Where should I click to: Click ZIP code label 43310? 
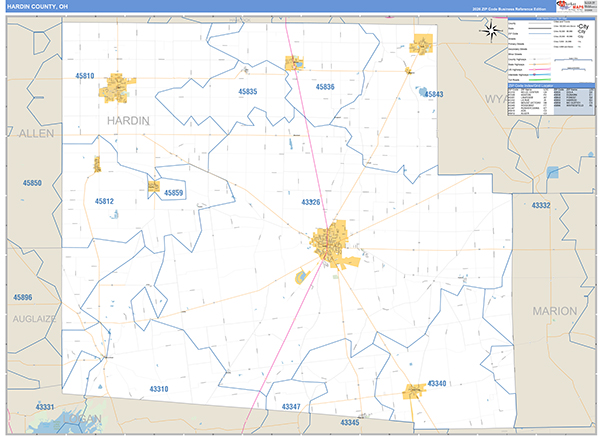click(159, 389)
